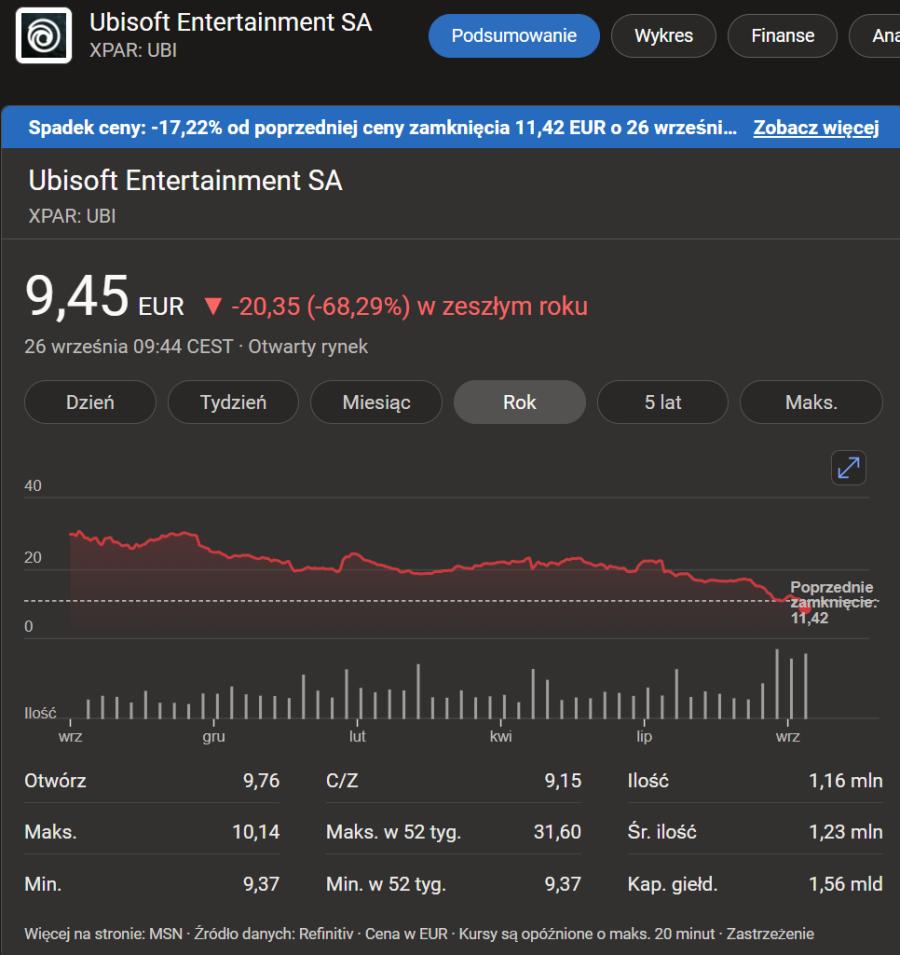Click the Ubisoft swirl logo icon
This screenshot has height=955, width=900.
coord(44,36)
